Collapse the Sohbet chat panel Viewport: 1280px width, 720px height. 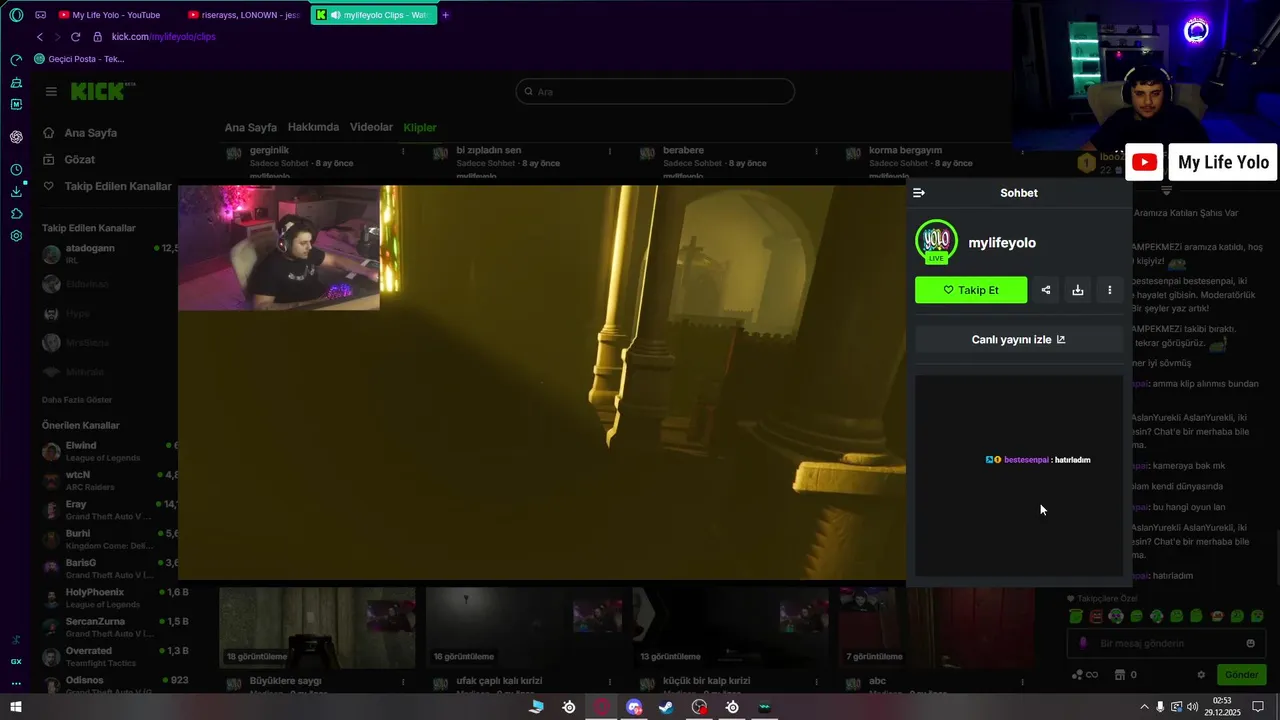pyautogui.click(x=919, y=193)
